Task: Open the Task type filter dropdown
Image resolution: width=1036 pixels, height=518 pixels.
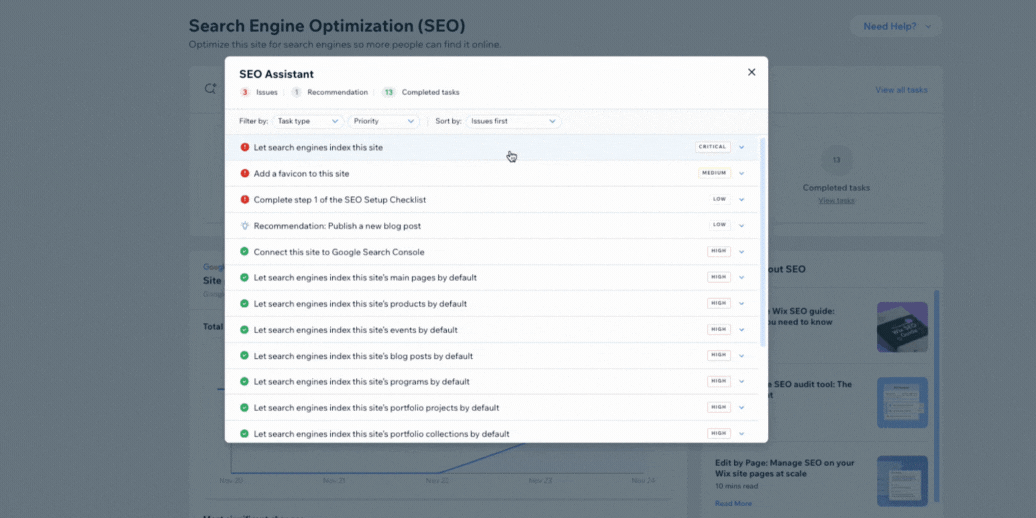Action: [x=308, y=122]
